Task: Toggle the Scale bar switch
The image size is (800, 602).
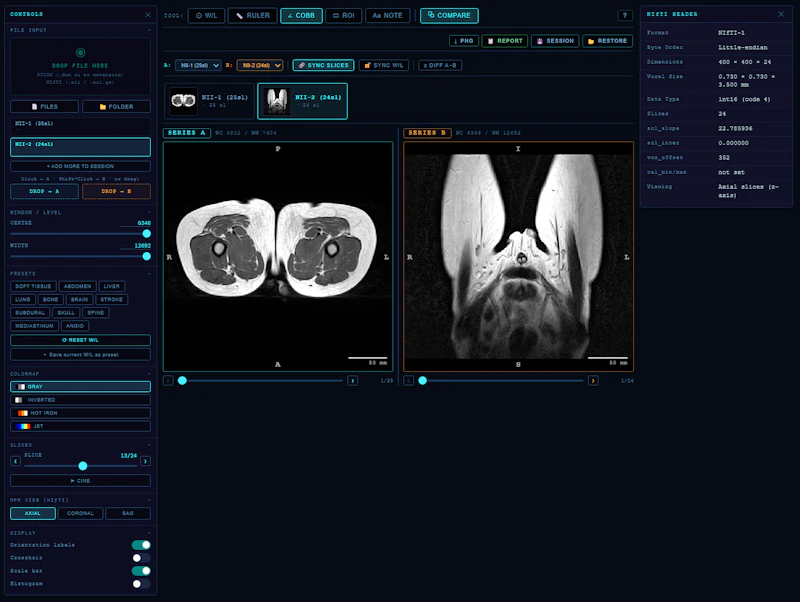Action: click(141, 571)
